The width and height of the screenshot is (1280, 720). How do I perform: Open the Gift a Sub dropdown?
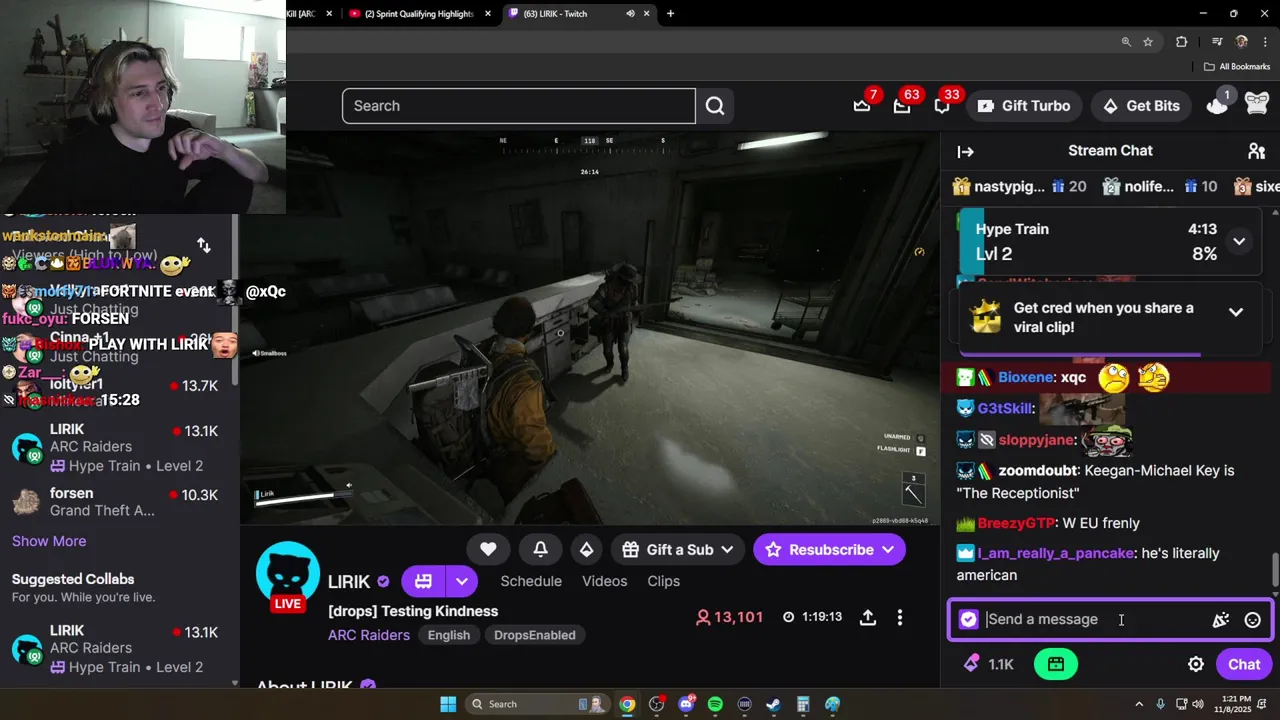coord(678,550)
